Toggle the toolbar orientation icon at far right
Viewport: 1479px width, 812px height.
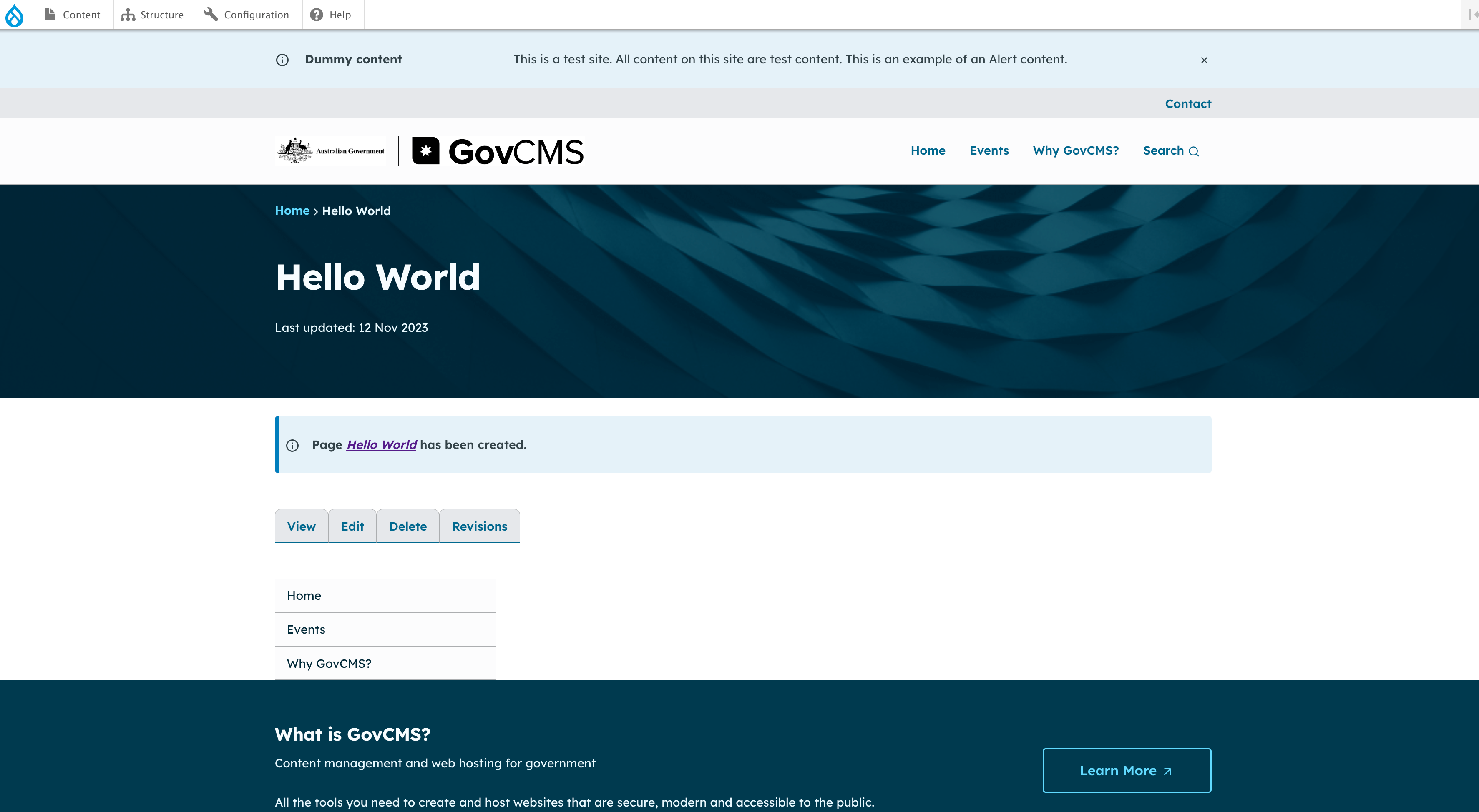[x=1471, y=15]
